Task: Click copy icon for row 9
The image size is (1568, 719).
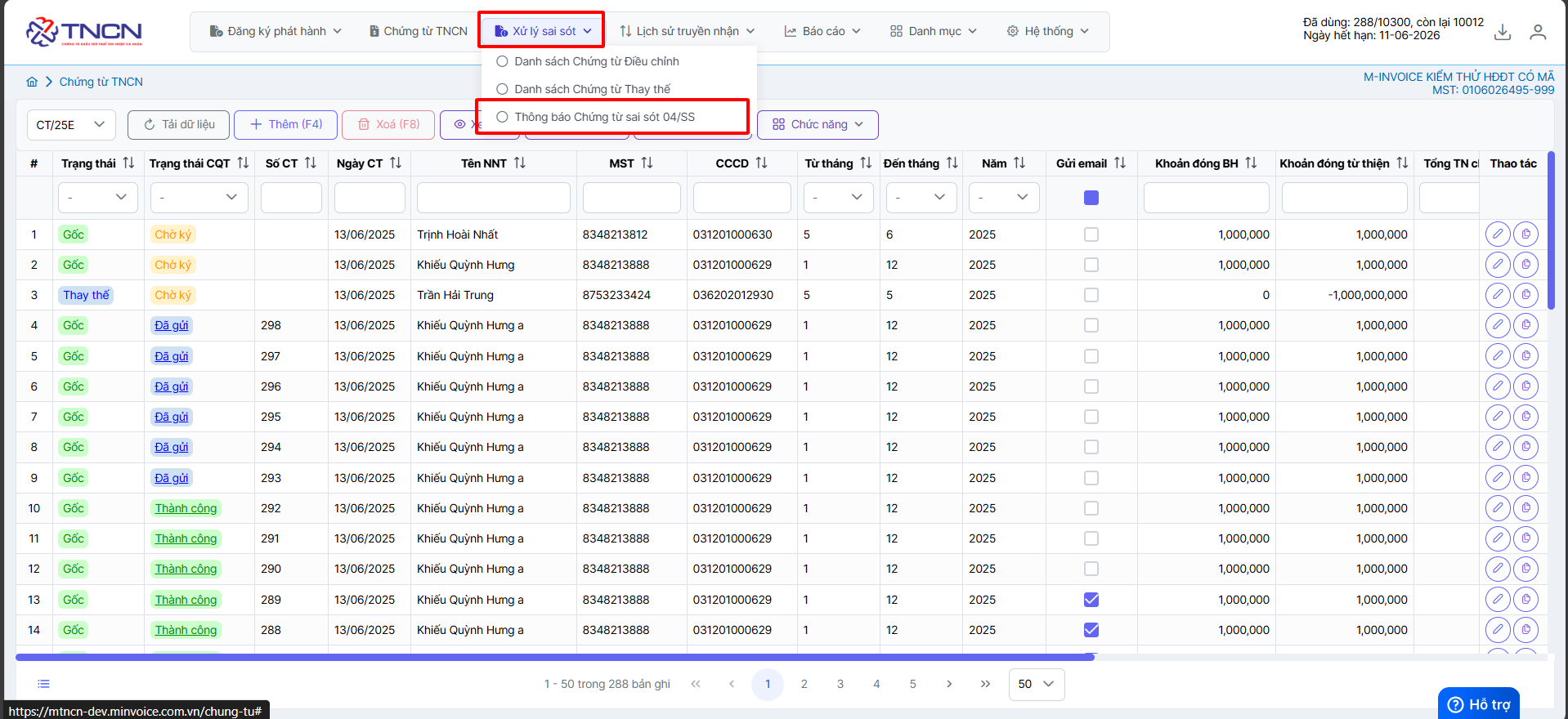Action: tap(1525, 478)
